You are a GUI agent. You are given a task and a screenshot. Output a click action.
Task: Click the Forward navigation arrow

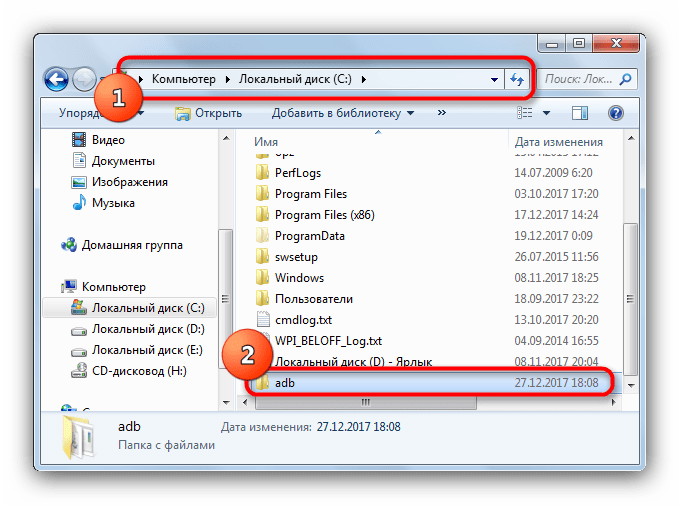84,79
